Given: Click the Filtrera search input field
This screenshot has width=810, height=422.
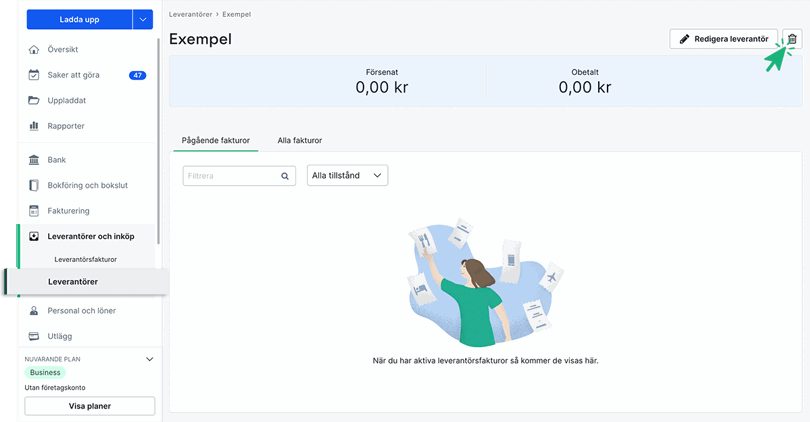Looking at the screenshot, I should [232, 176].
